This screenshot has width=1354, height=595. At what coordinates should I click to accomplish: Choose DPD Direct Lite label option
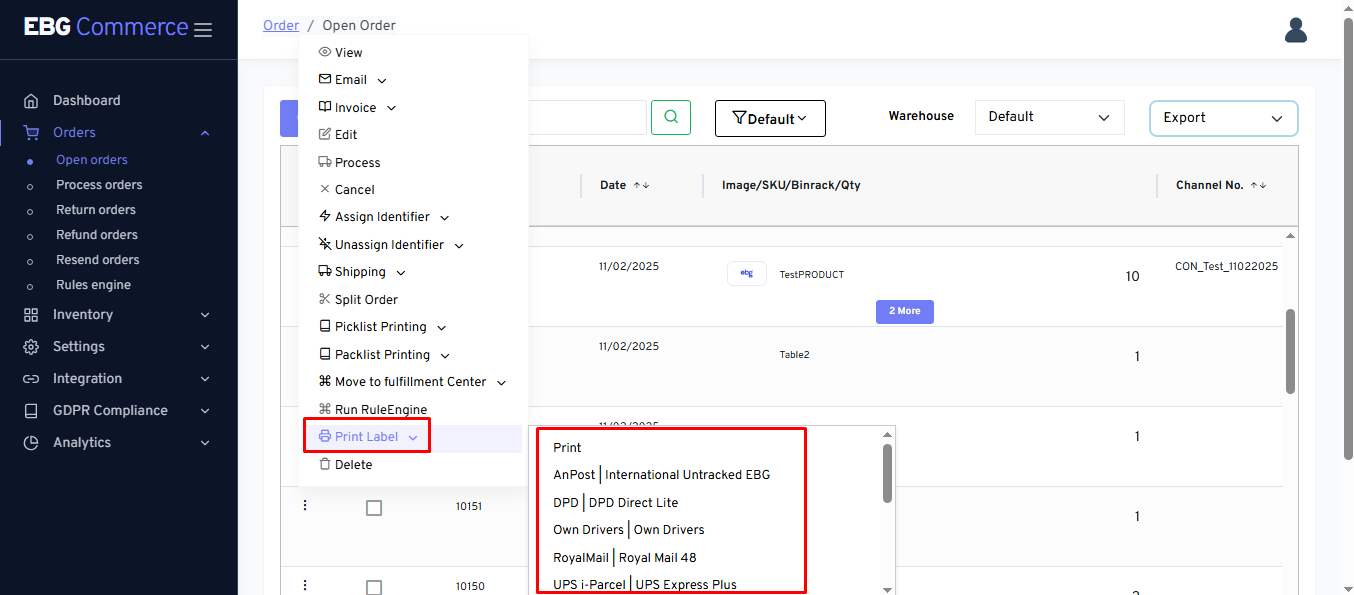(615, 502)
